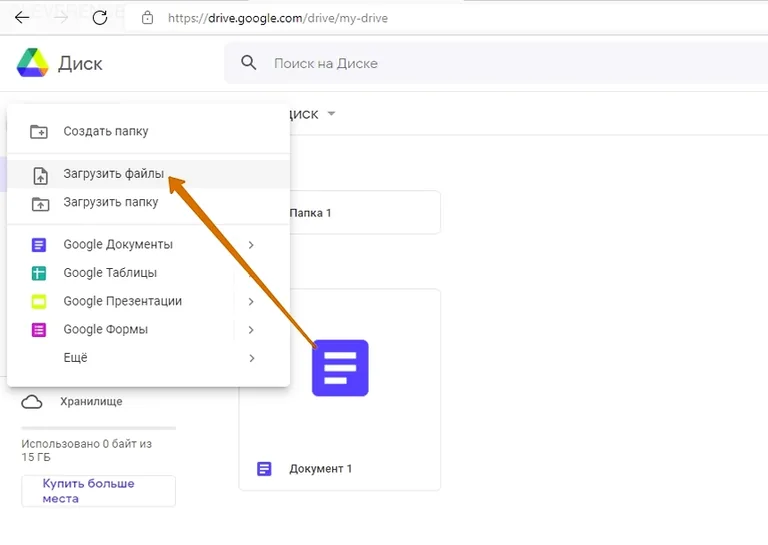Screen dimensions: 768x545
Task: Click the Документ 1 file name
Action: click(x=320, y=469)
